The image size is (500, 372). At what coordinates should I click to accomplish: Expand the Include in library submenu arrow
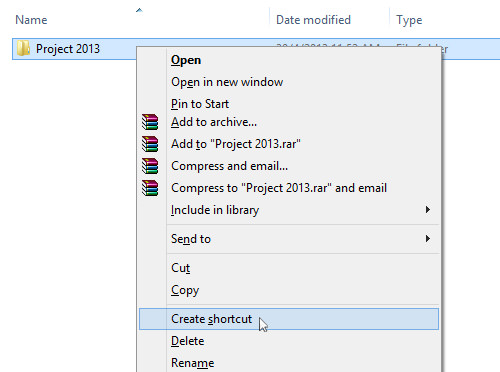(x=428, y=210)
